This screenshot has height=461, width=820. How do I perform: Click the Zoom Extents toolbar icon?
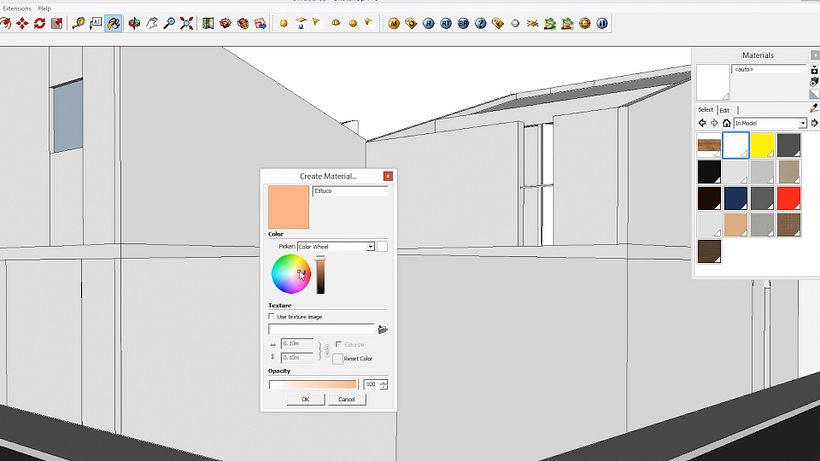tap(186, 23)
